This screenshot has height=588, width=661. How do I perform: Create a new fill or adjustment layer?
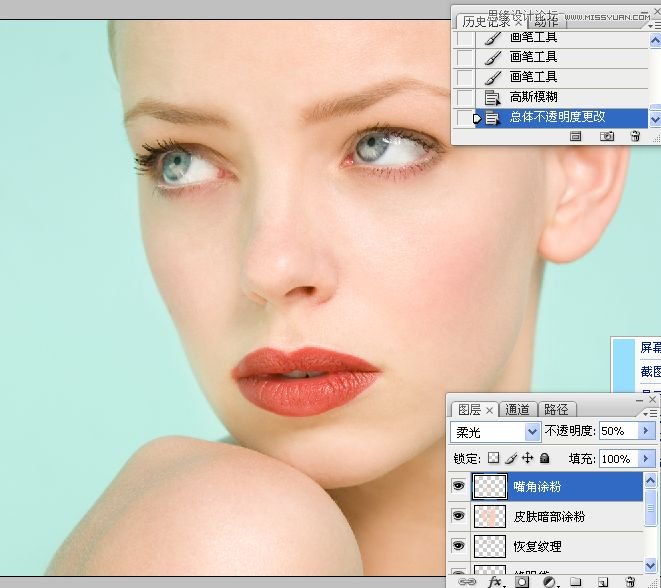coord(550,582)
